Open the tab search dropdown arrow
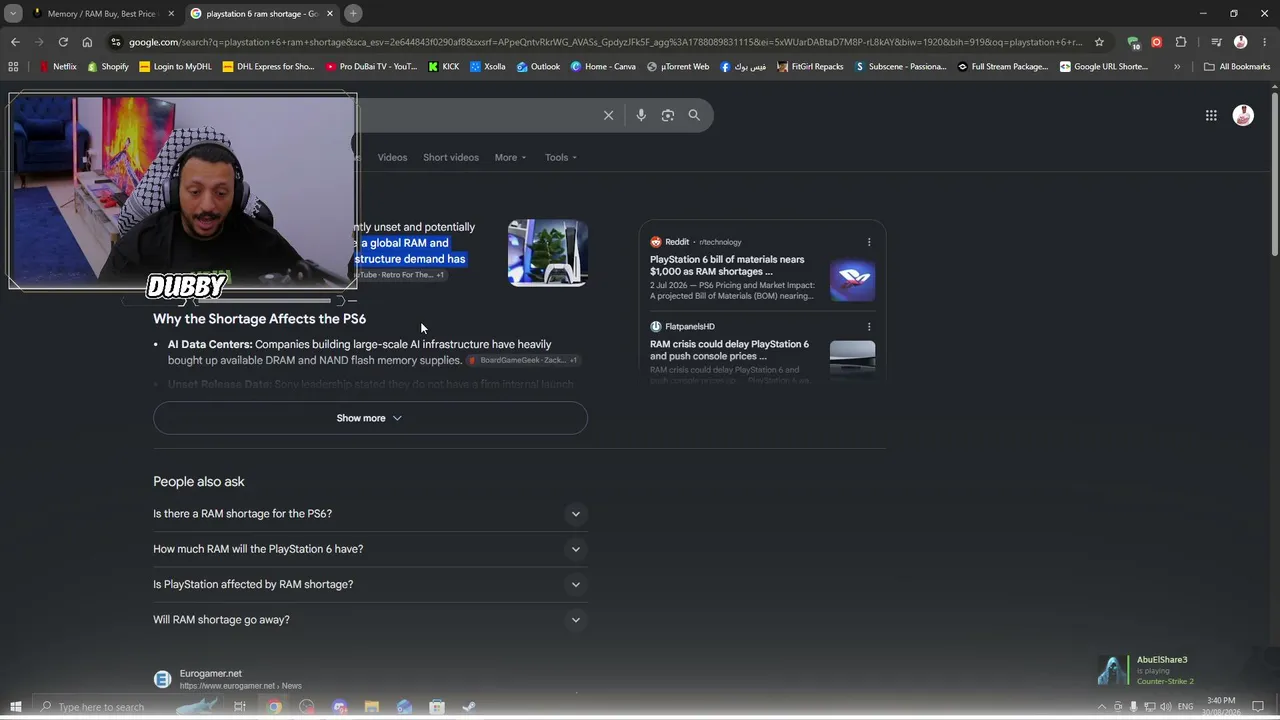This screenshot has height=720, width=1280. click(13, 13)
